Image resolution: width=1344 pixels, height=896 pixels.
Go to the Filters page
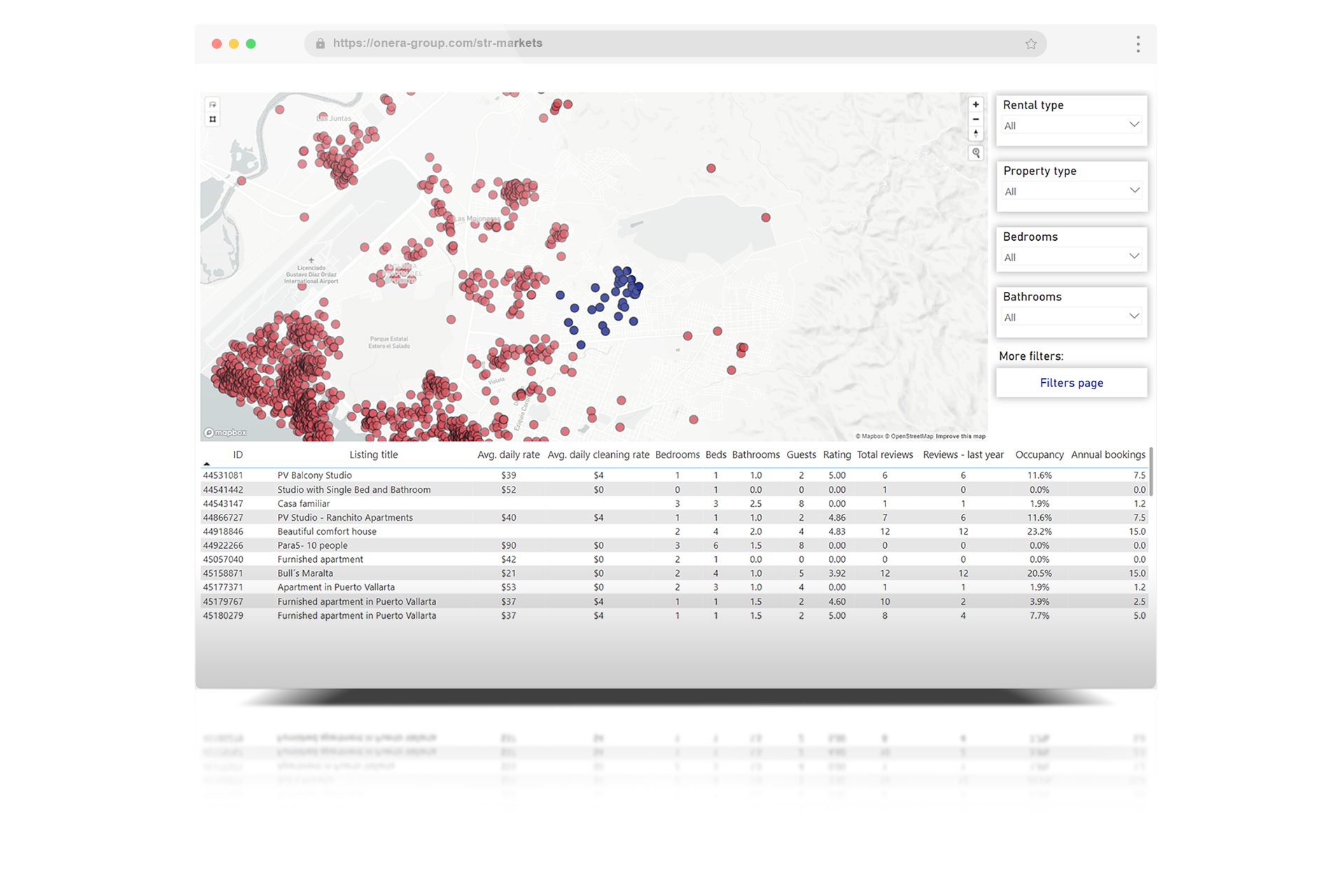(1071, 383)
